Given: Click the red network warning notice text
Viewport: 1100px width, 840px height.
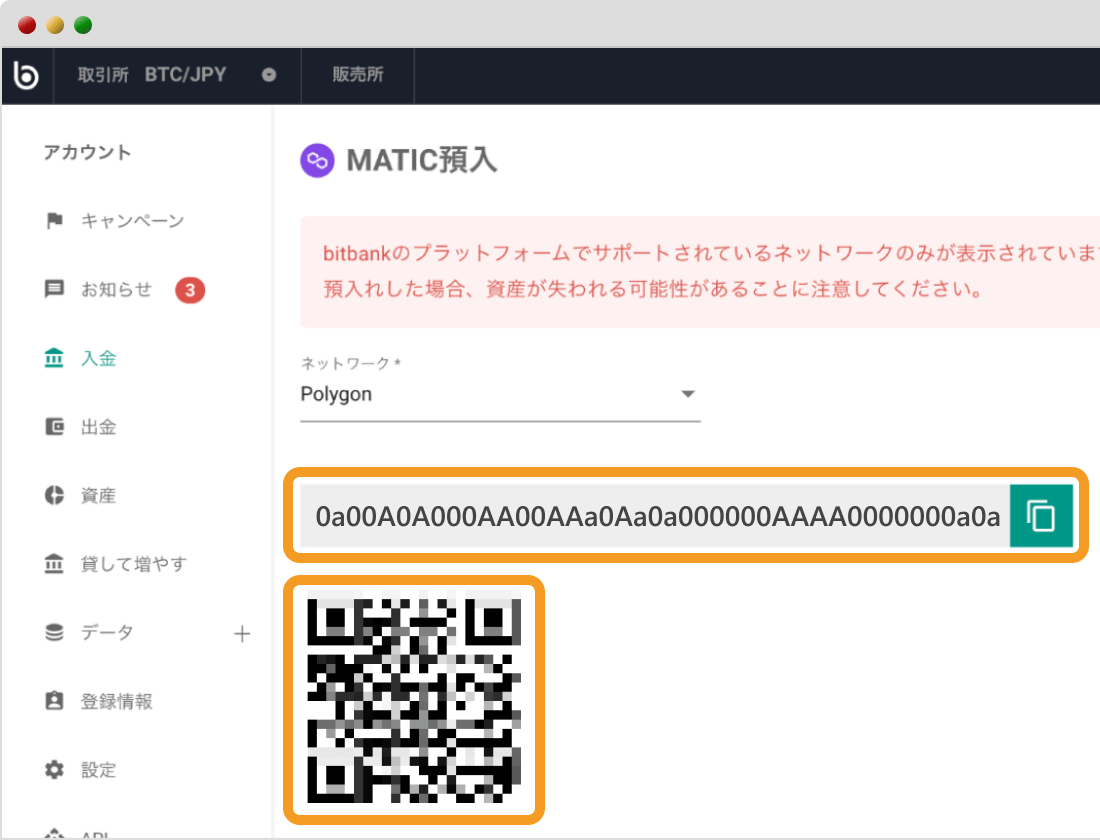Looking at the screenshot, I should pos(711,271).
